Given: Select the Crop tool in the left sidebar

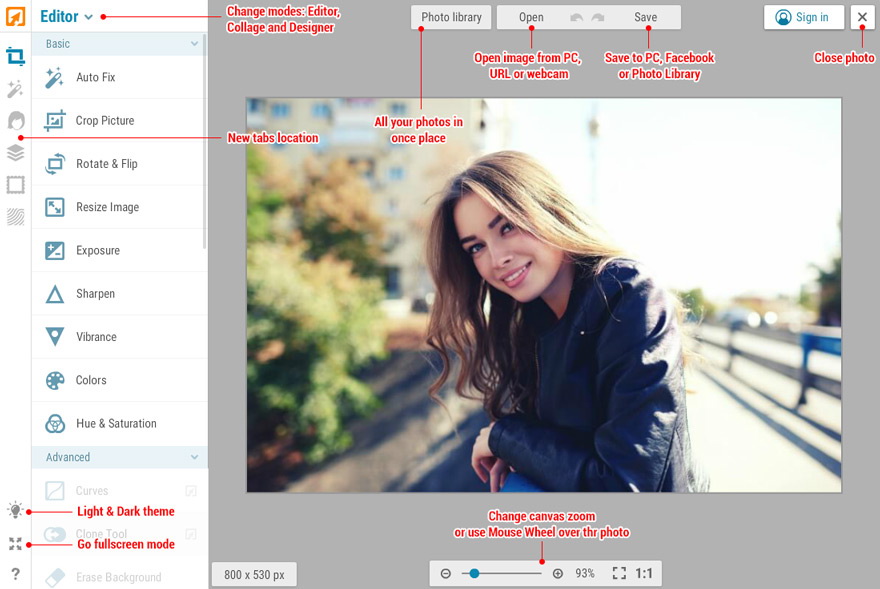Looking at the screenshot, I should click(x=14, y=56).
